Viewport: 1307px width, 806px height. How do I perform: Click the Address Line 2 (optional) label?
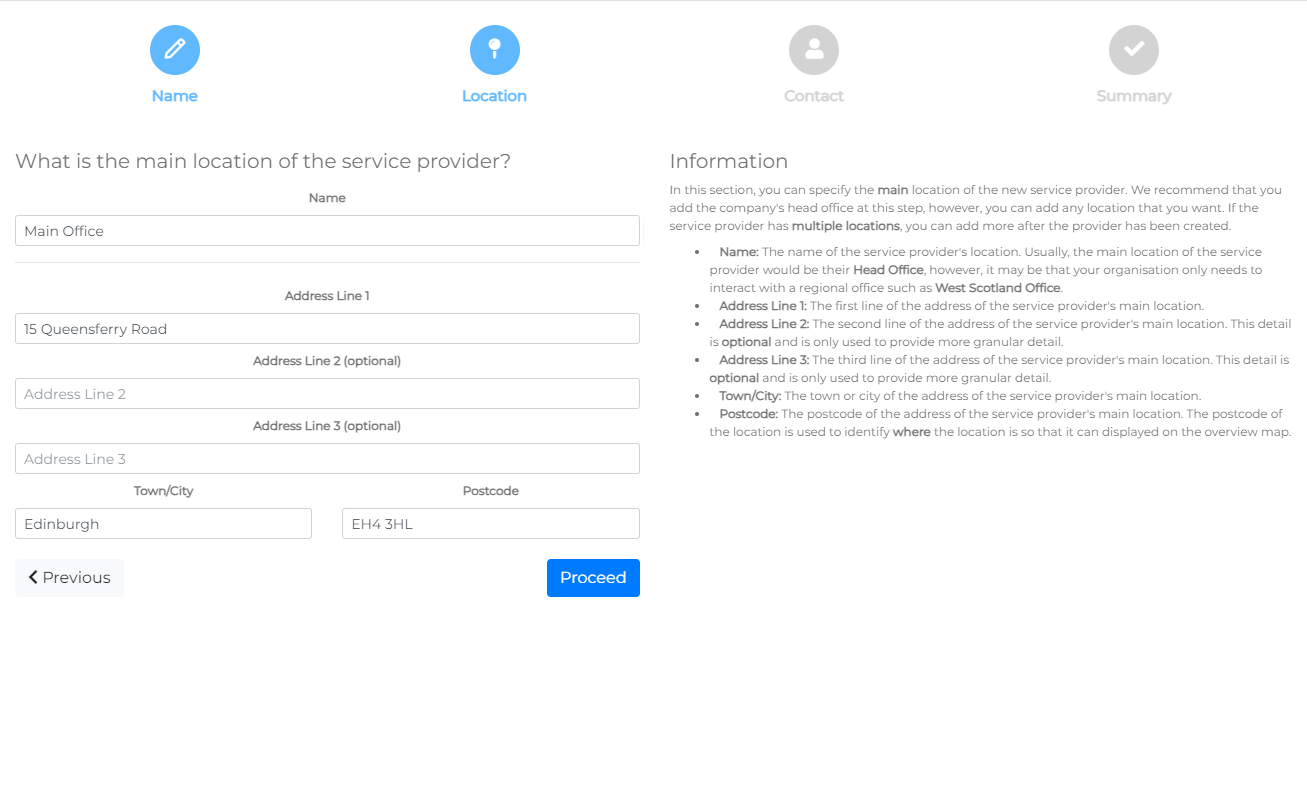327,361
